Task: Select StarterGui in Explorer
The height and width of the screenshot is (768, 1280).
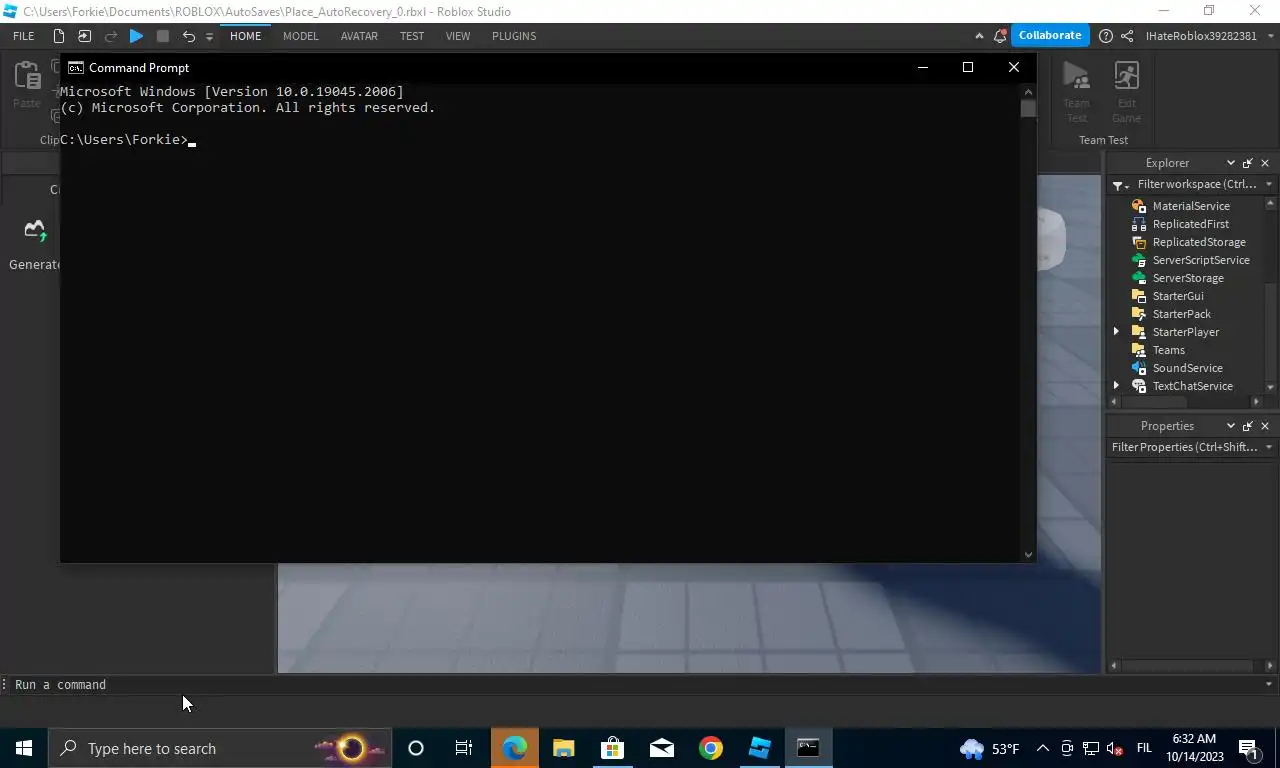Action: coord(1177,296)
